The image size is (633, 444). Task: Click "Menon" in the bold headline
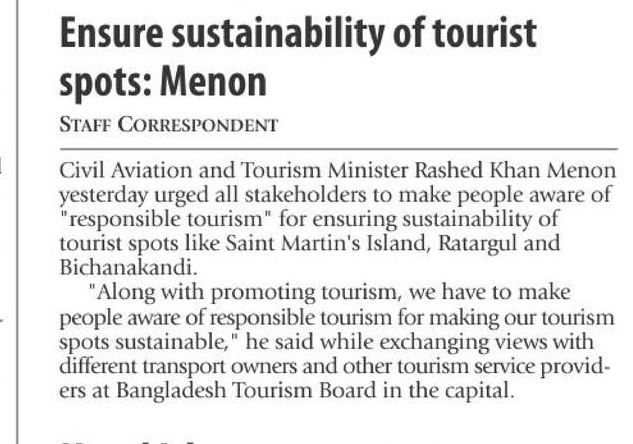coord(218,81)
